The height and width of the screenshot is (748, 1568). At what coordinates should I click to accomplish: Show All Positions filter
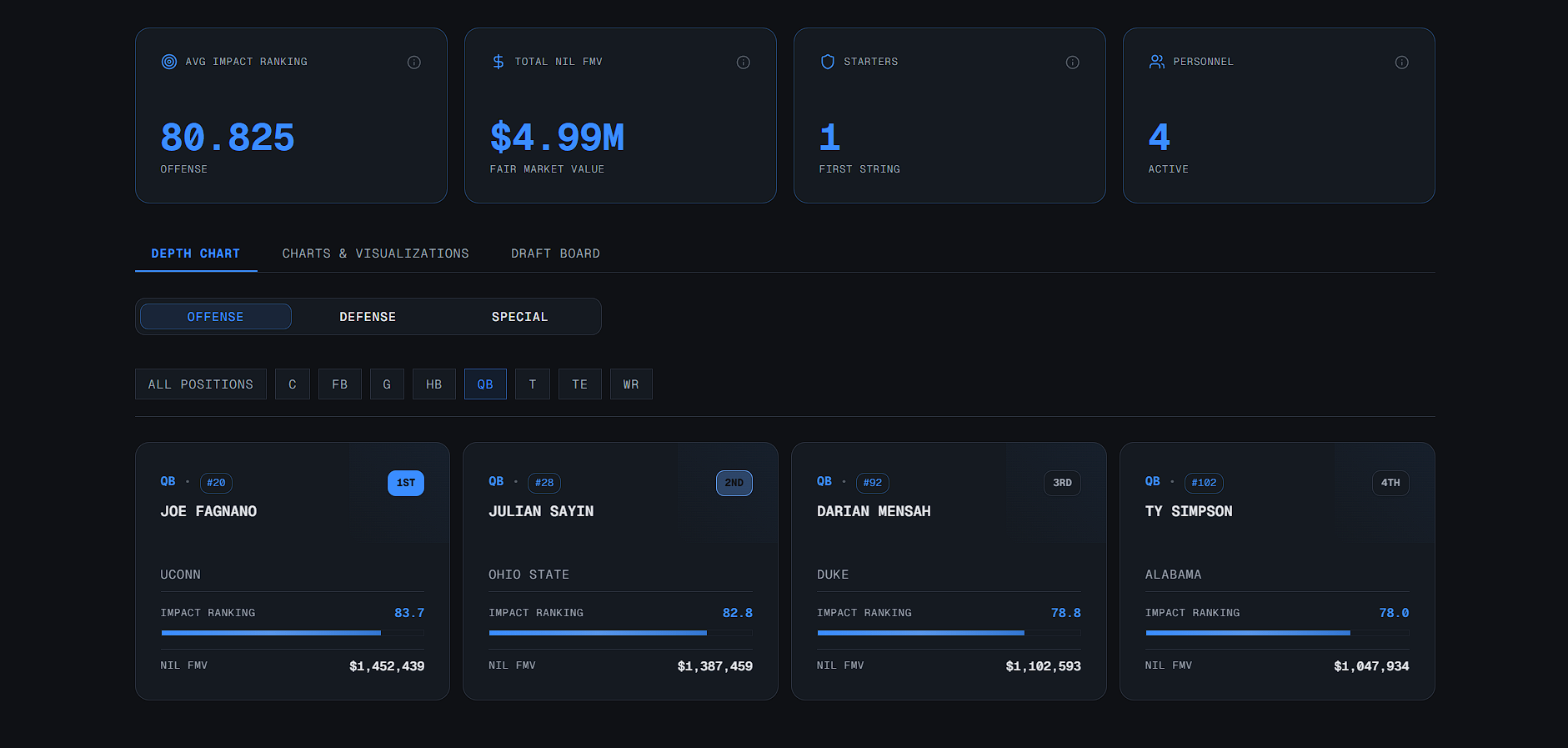[x=201, y=384]
